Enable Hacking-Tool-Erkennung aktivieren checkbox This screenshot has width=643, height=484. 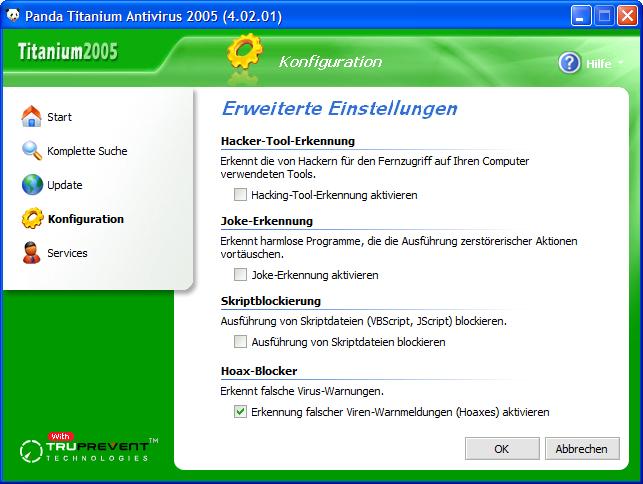(x=240, y=195)
